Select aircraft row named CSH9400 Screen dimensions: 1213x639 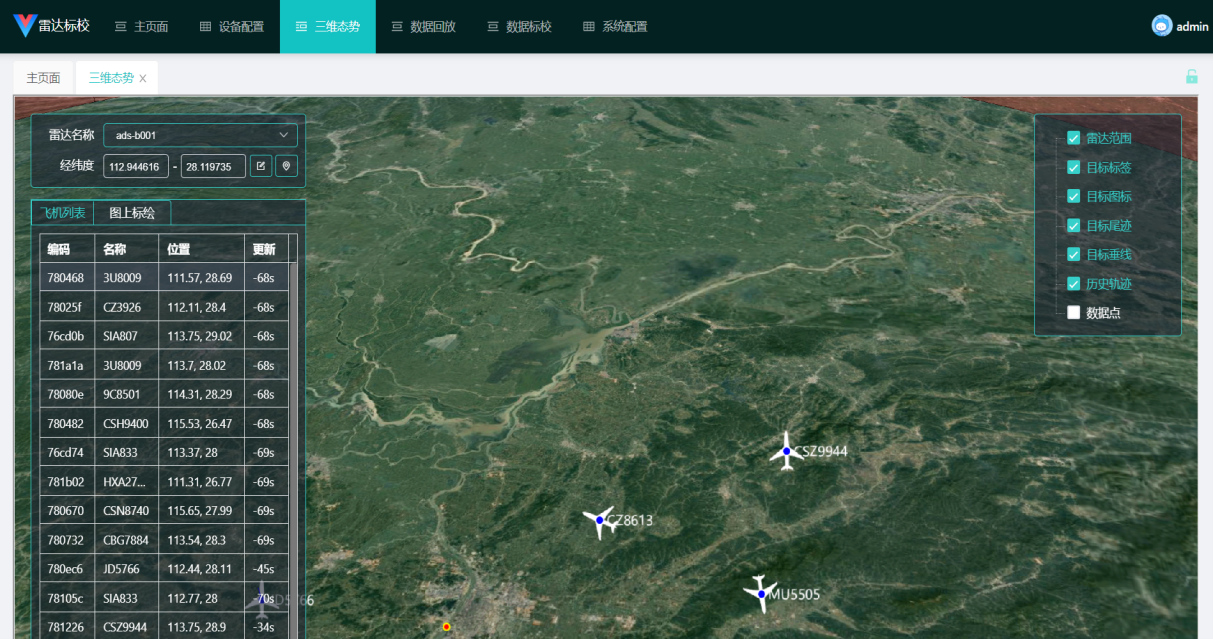(x=164, y=423)
